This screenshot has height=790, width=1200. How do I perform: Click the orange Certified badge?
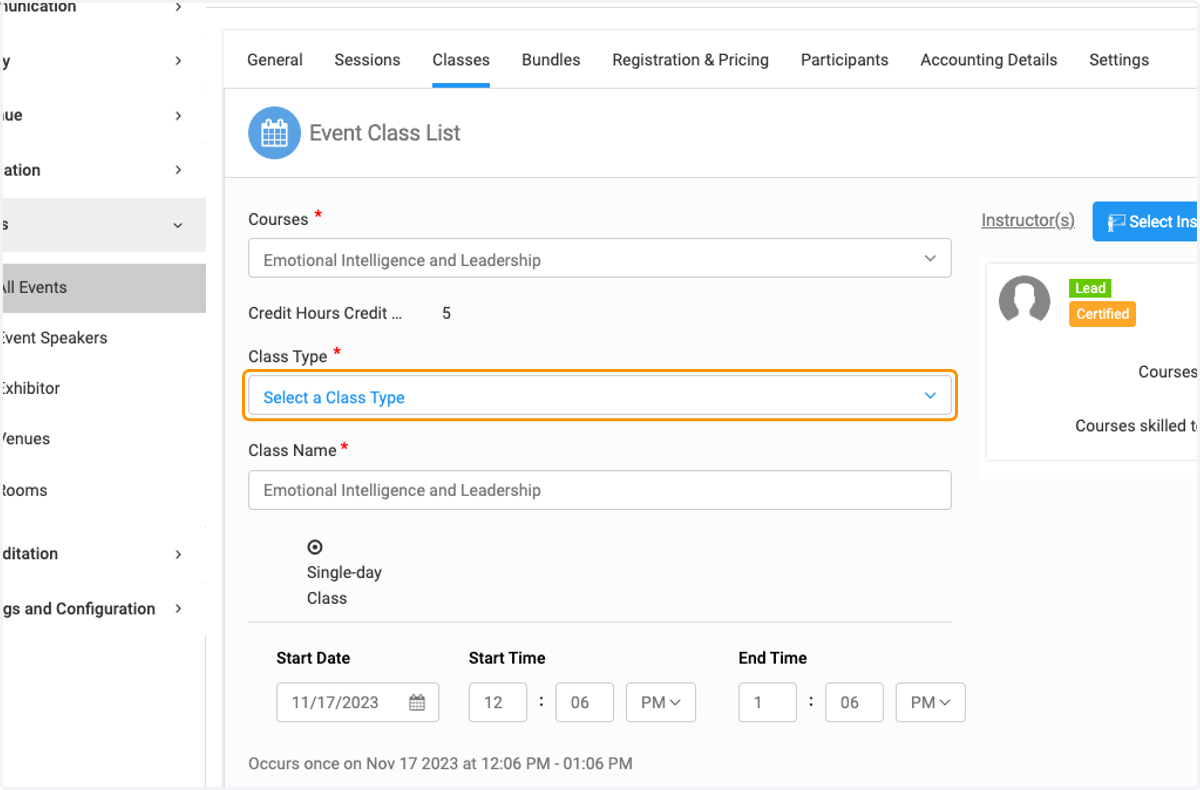(x=1102, y=314)
